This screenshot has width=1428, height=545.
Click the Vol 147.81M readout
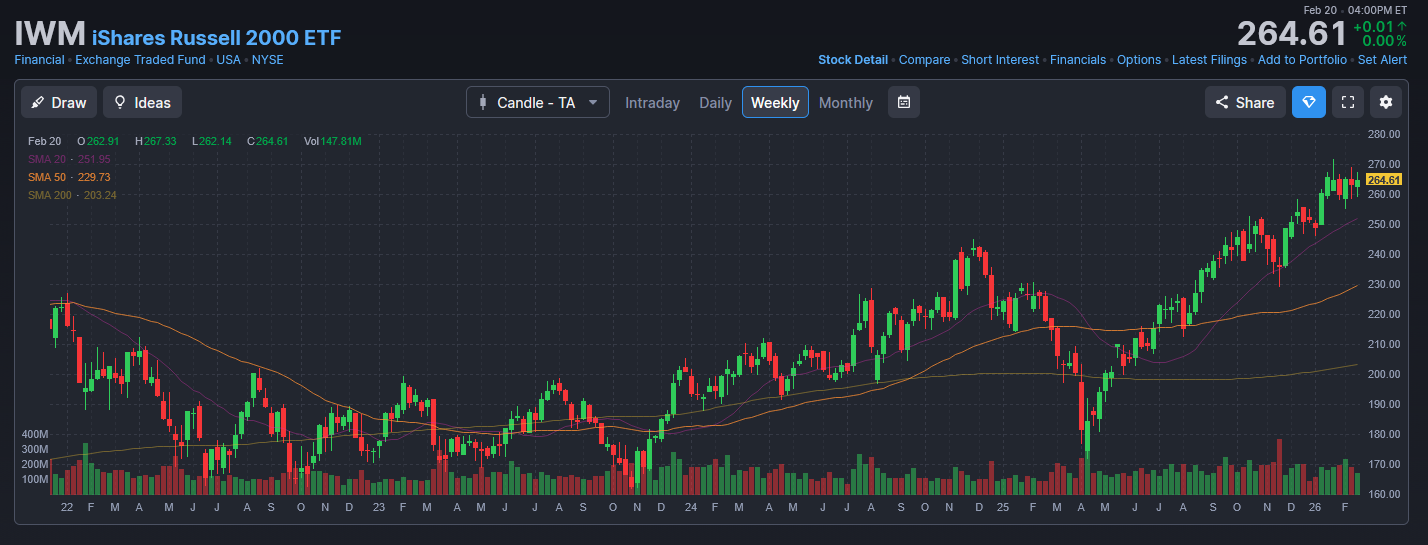[x=333, y=141]
